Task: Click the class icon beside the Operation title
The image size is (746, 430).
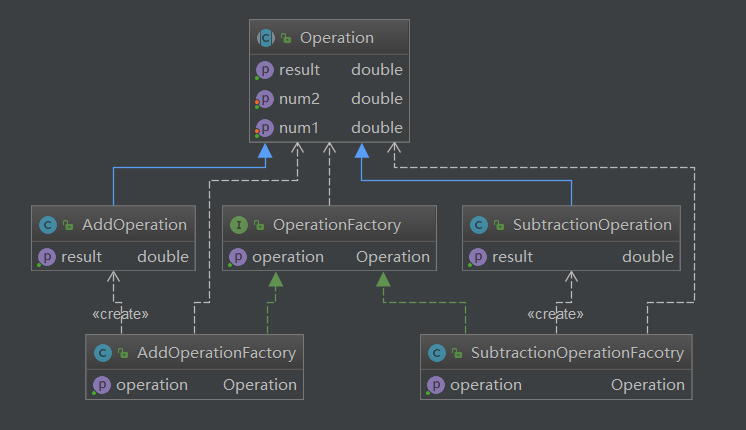Action: tap(266, 38)
